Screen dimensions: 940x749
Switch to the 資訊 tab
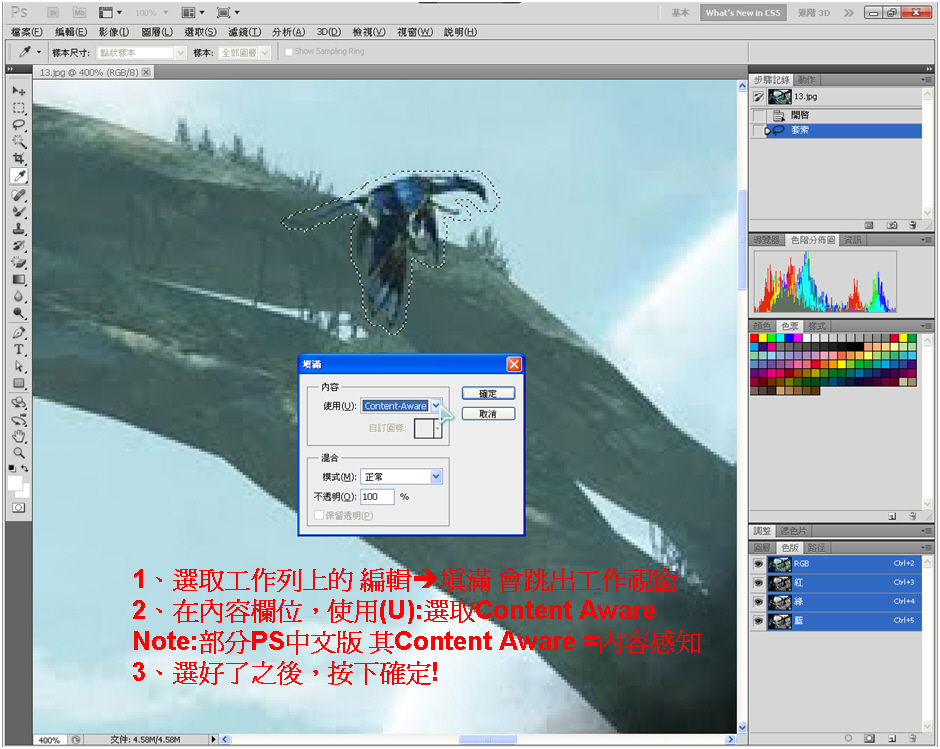point(852,240)
